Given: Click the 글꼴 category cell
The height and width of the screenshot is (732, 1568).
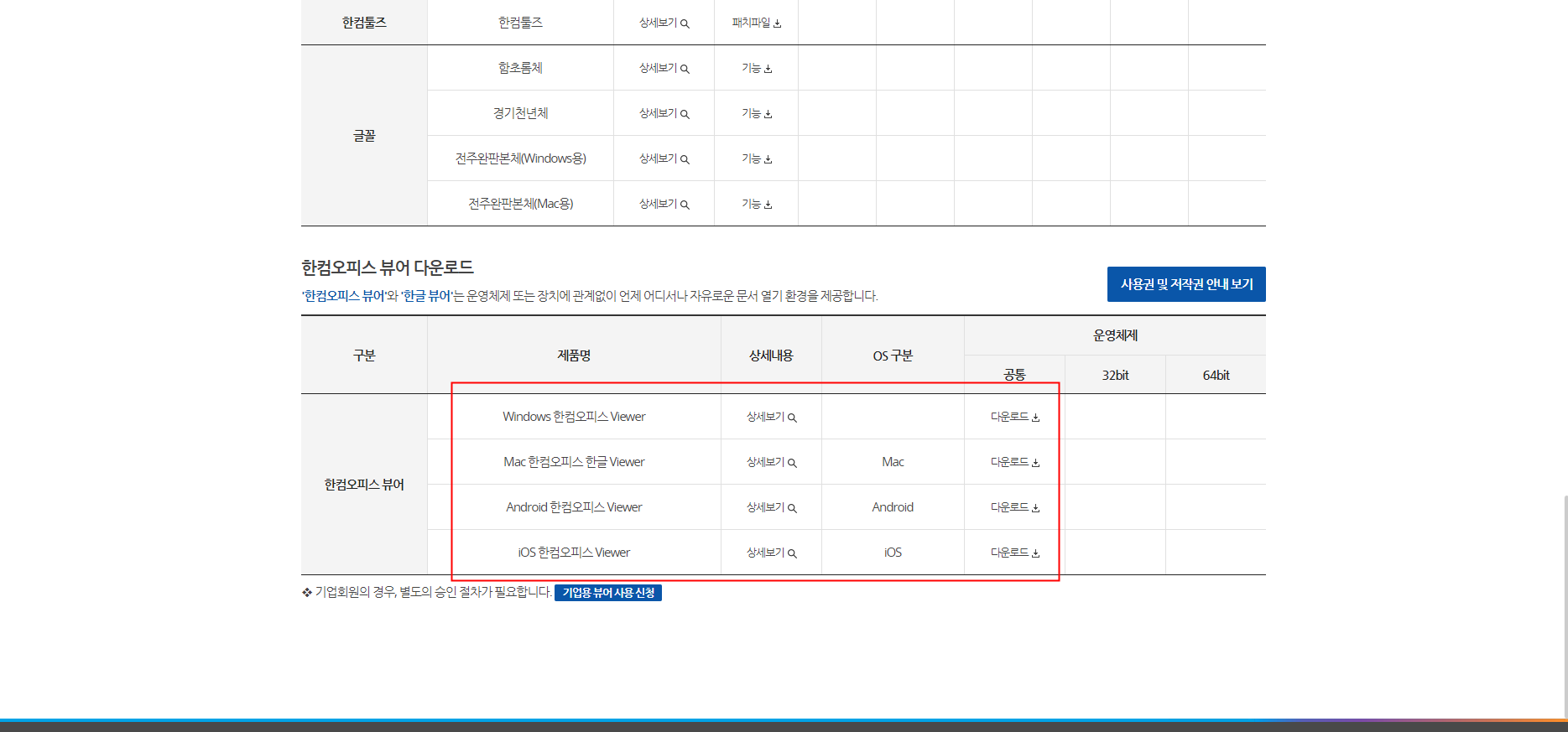Looking at the screenshot, I should (364, 136).
